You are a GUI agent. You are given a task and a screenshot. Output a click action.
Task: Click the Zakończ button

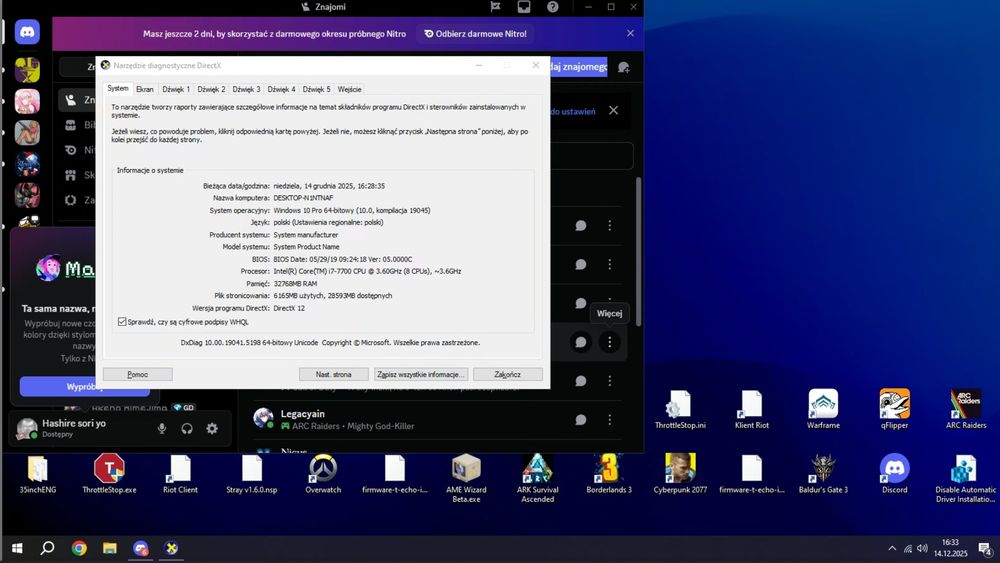click(508, 374)
